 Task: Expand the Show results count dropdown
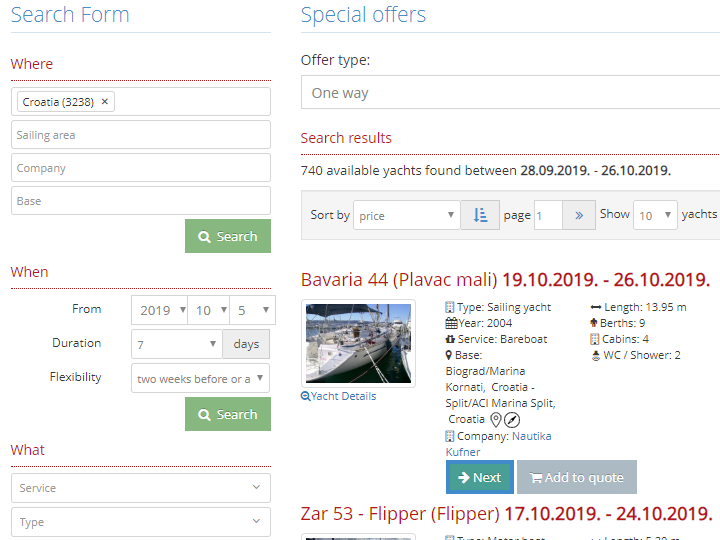coord(655,216)
